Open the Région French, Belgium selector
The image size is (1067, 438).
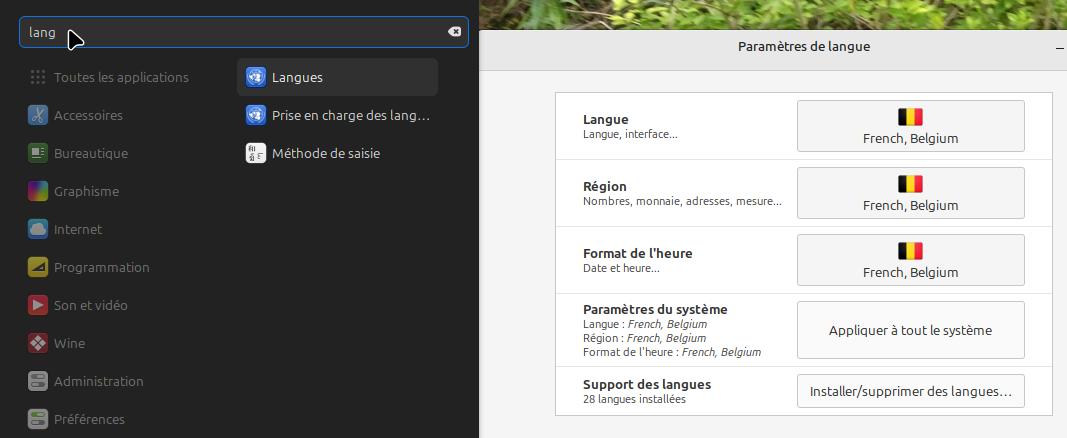(x=910, y=193)
